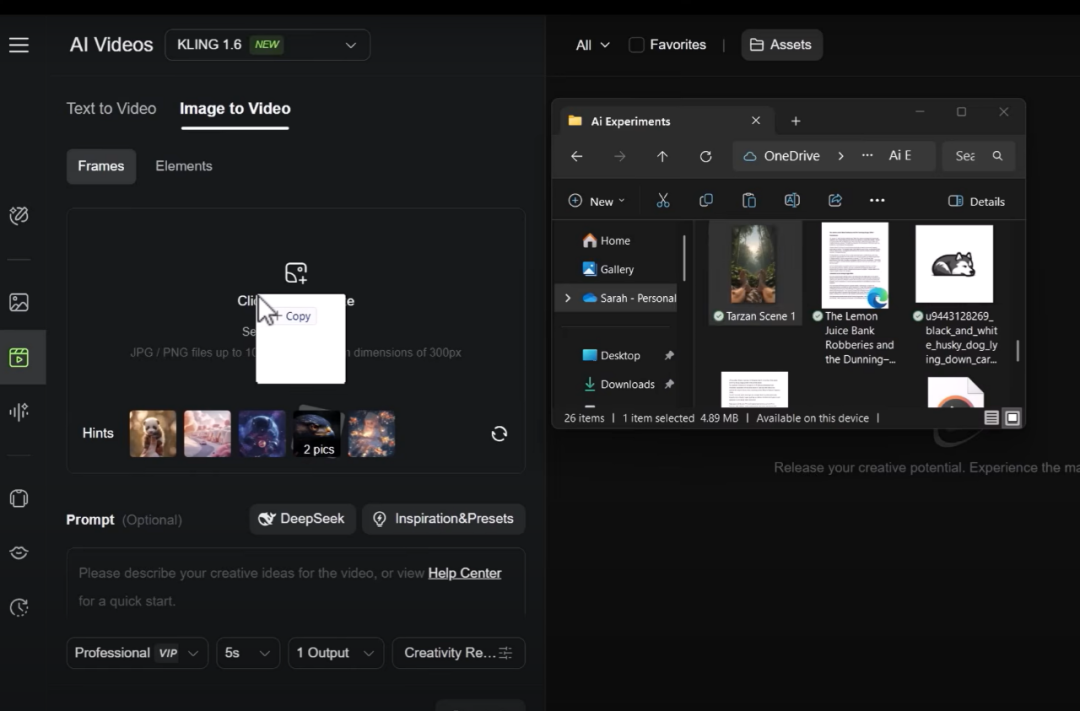Open the KLING 1.6 model dropdown

coord(267,45)
